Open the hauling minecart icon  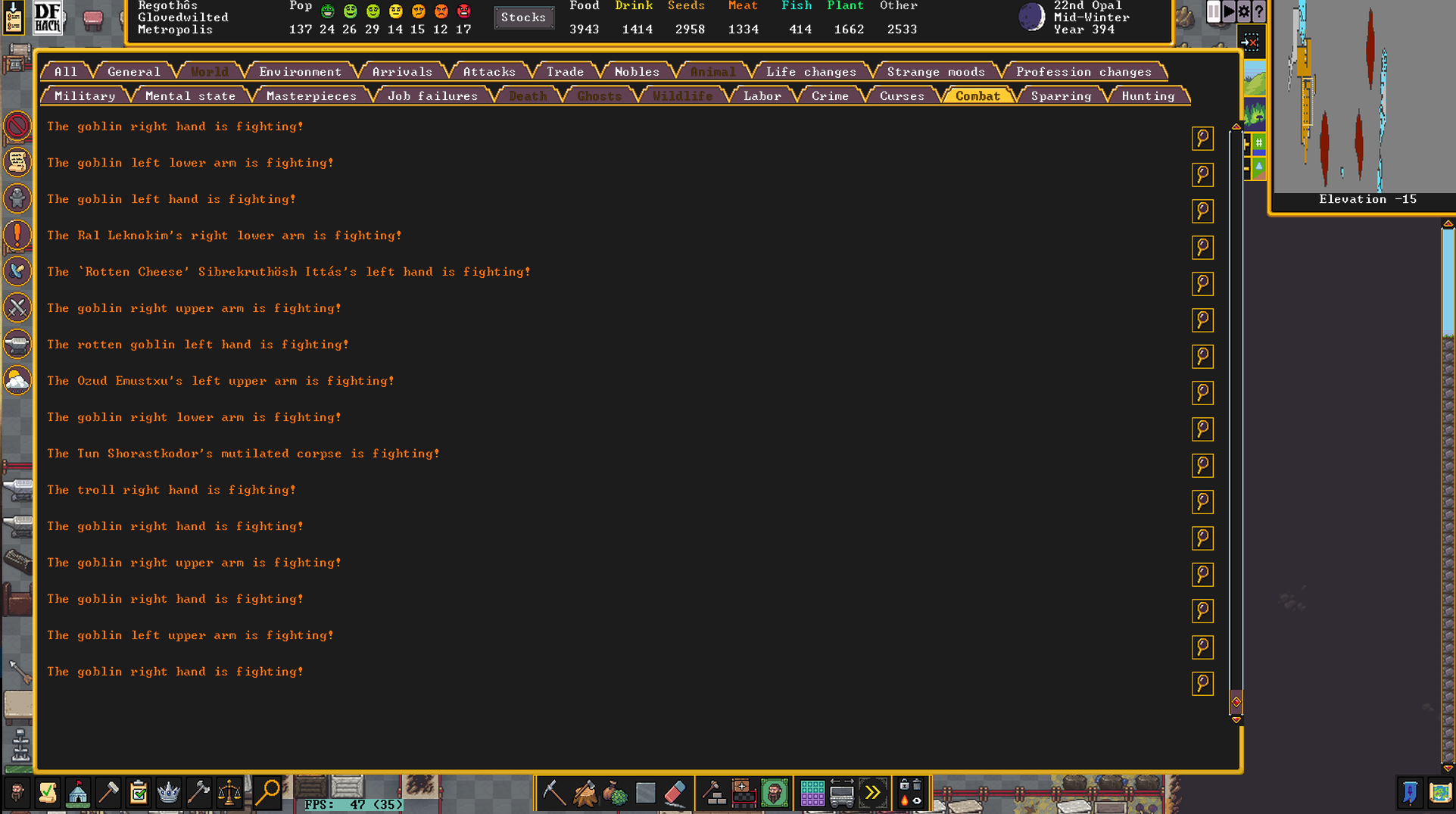(842, 793)
